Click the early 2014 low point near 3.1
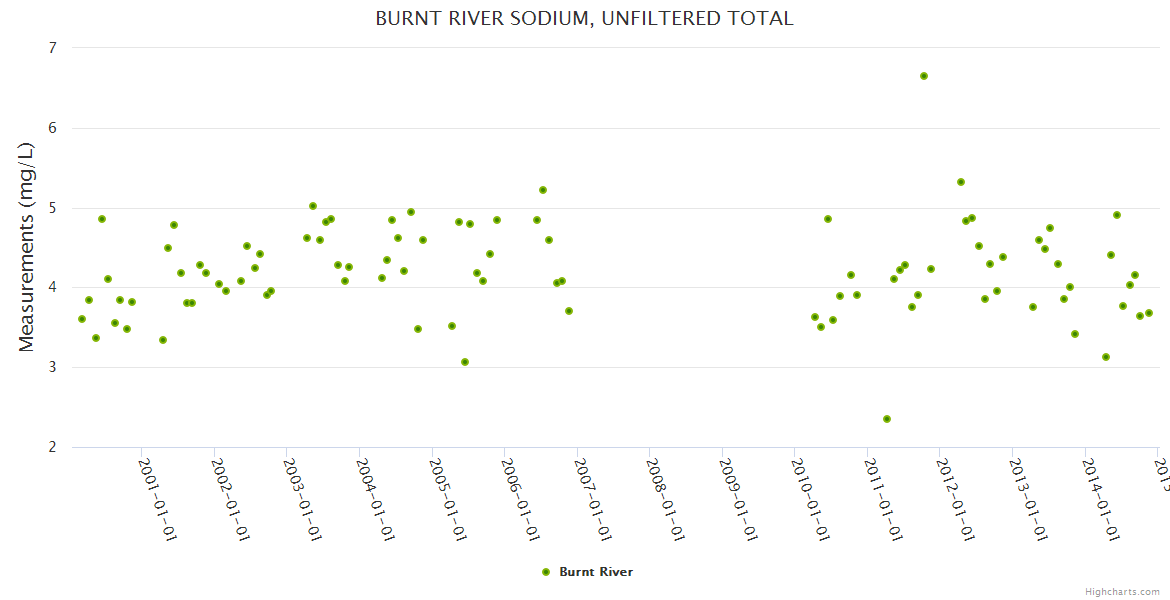The image size is (1170, 600). [x=1106, y=357]
